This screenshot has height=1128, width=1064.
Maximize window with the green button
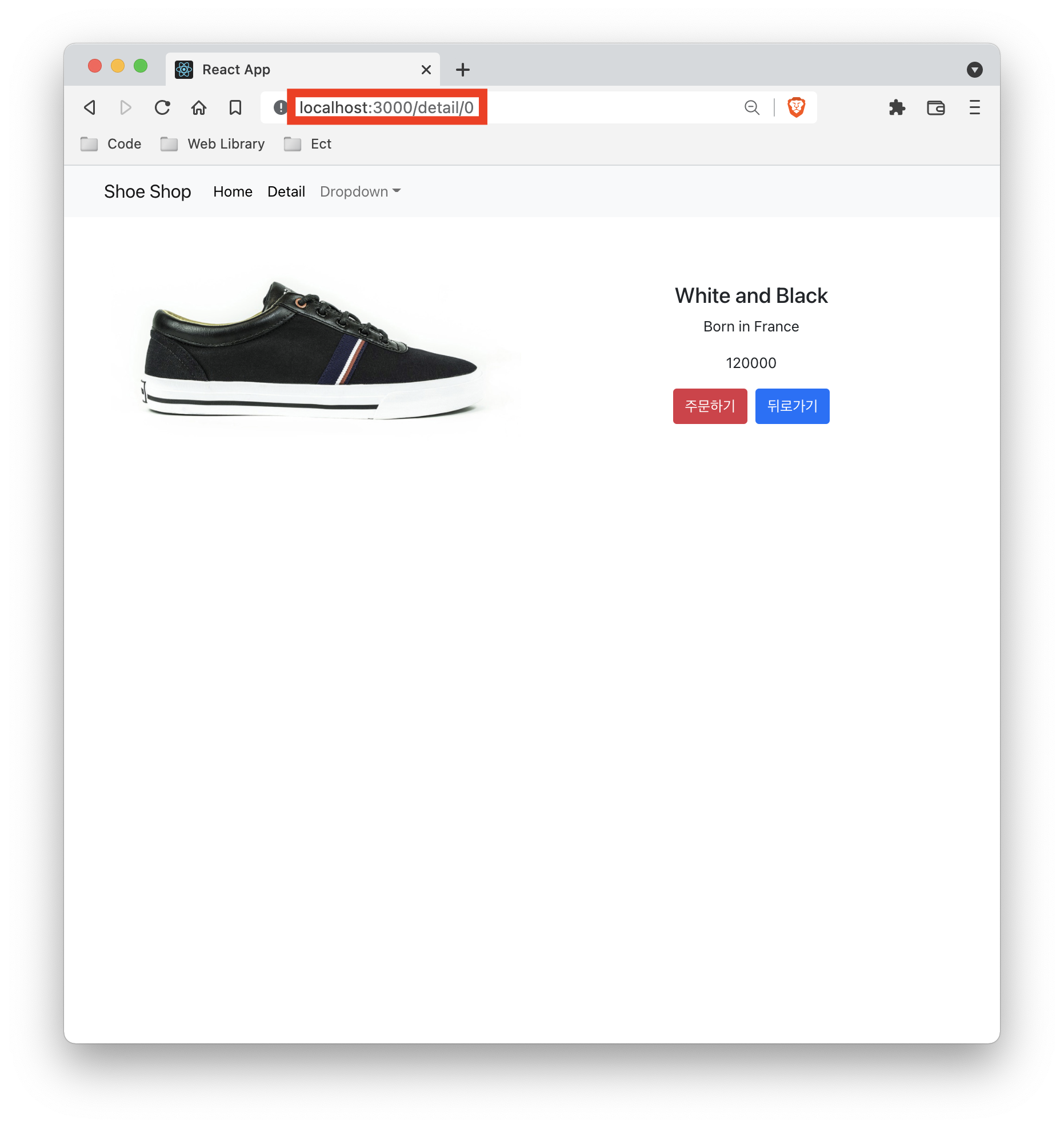(141, 66)
